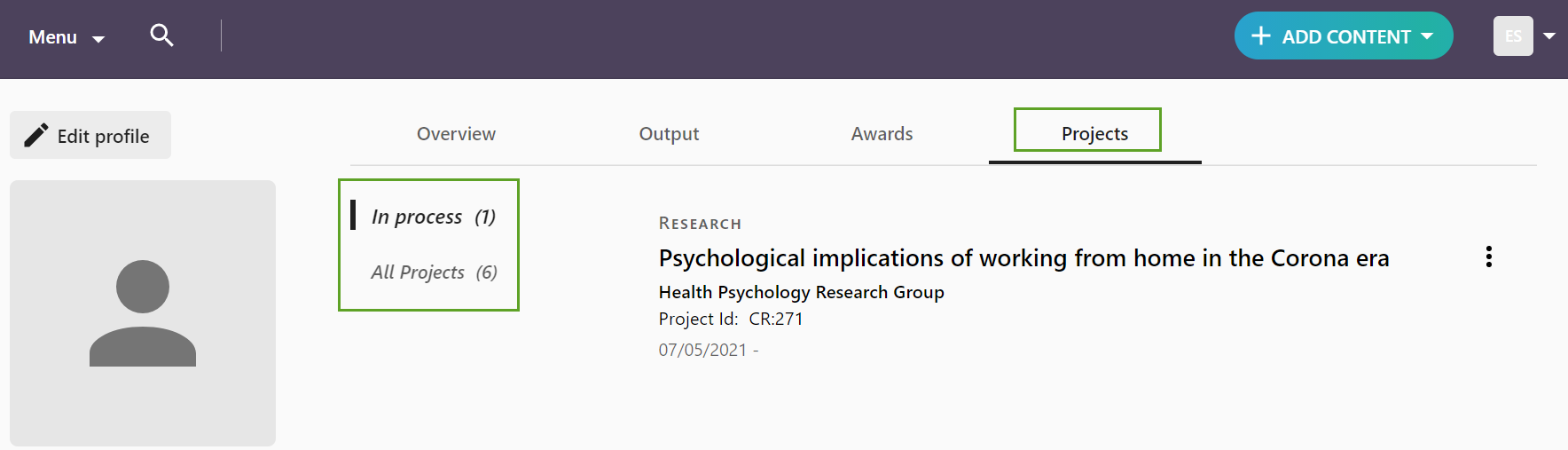This screenshot has width=1568, height=450.
Task: Show All Projects list
Action: coord(434,272)
